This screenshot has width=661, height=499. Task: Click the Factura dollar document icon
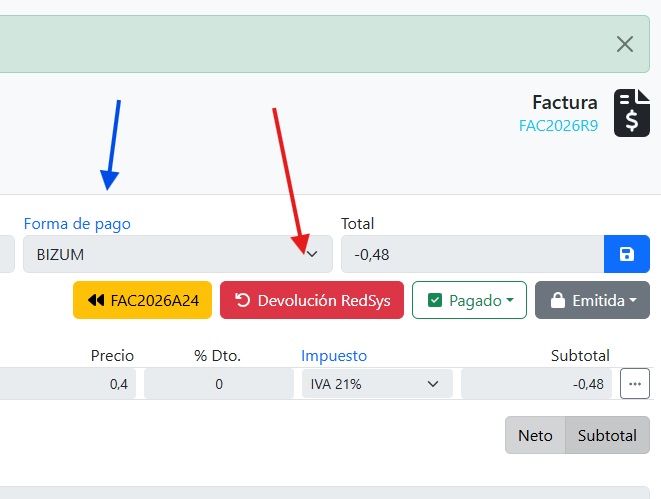(631, 113)
